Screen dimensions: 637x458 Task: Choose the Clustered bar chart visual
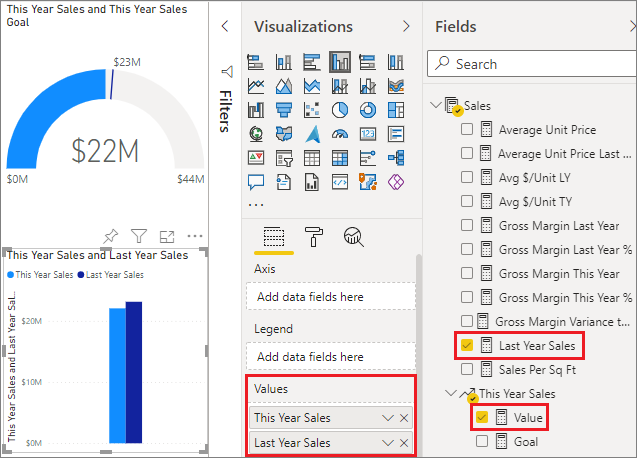[x=312, y=62]
